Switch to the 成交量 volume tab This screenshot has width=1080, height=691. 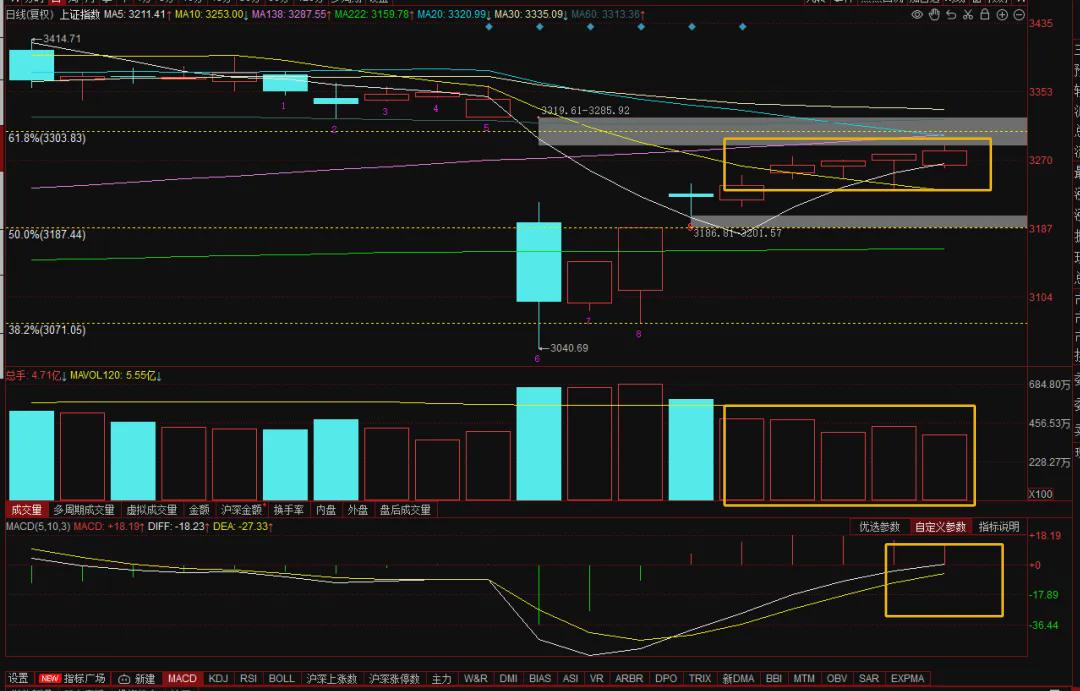[25, 510]
